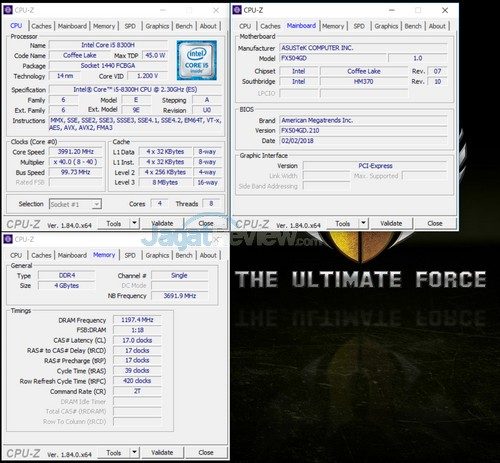Viewport: 500px width, 463px height.
Task: Click the Tools button in the CPU window
Action: click(x=114, y=223)
